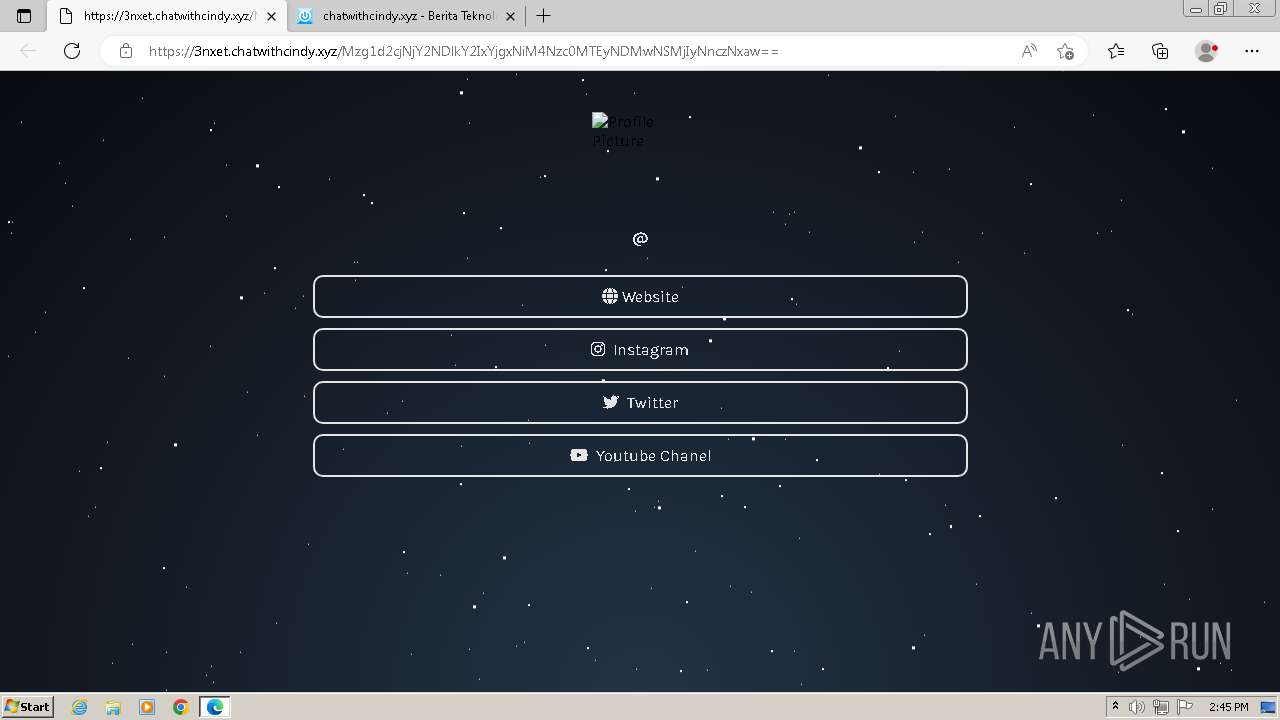Close the Berita Teknologi tab
Image resolution: width=1280 pixels, height=720 pixels.
tap(510, 16)
